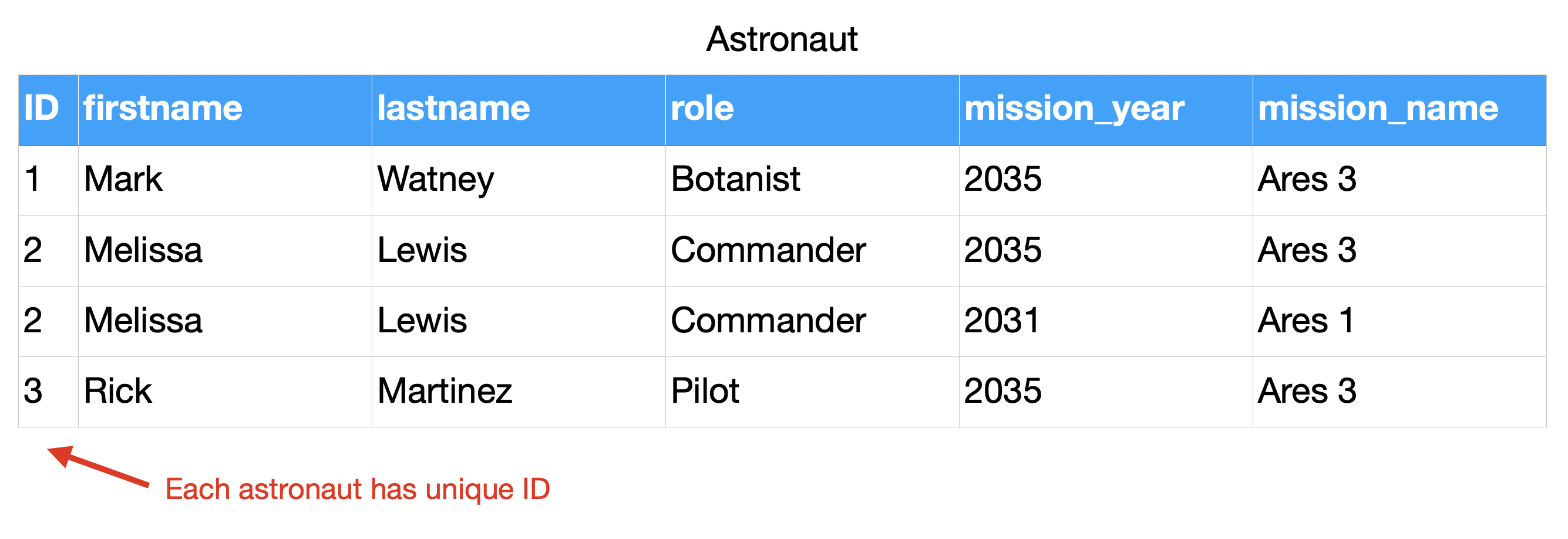The width and height of the screenshot is (1568, 539).
Task: Click the "lastname" column header
Action: point(453,109)
